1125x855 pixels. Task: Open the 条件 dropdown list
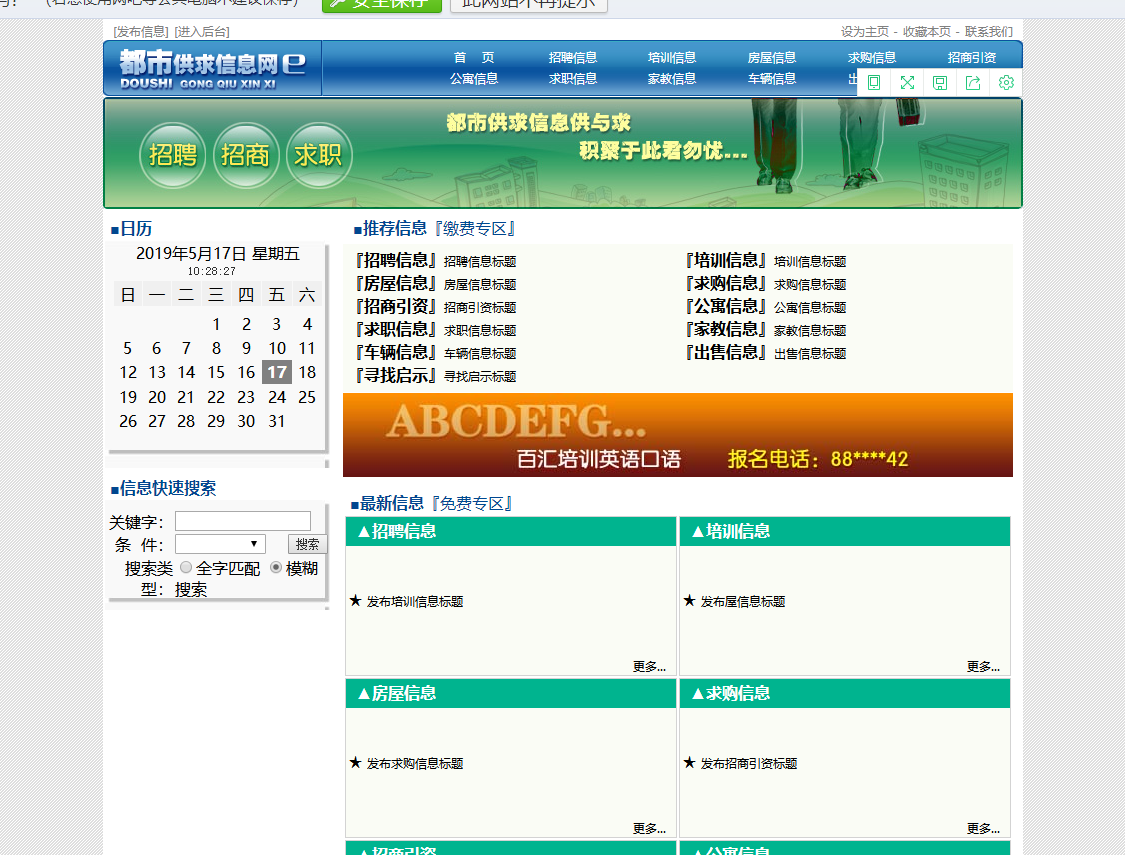point(220,544)
